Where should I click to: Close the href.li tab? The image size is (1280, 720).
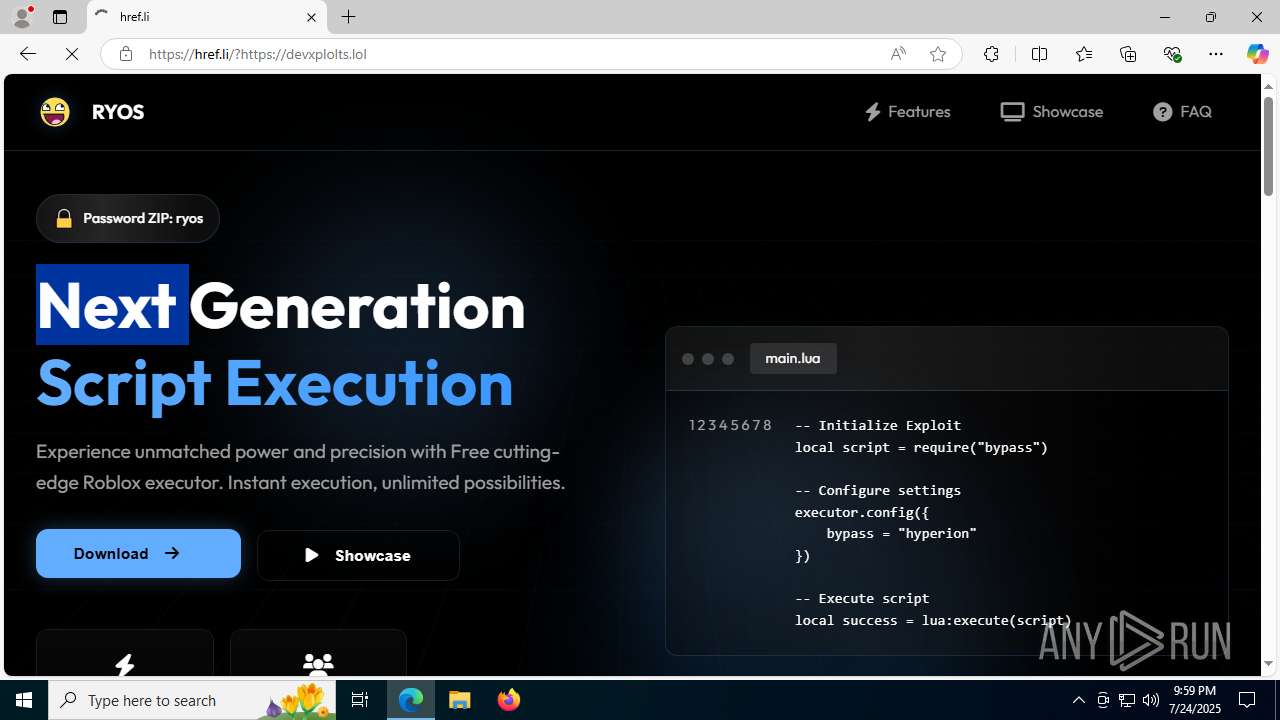point(311,17)
